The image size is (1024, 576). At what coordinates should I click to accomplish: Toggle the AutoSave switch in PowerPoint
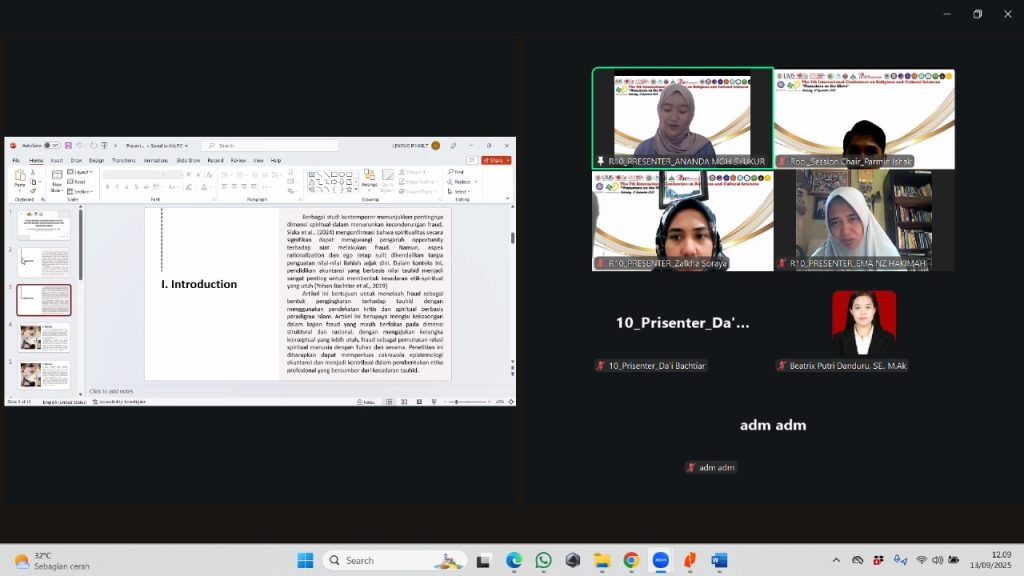coord(50,145)
